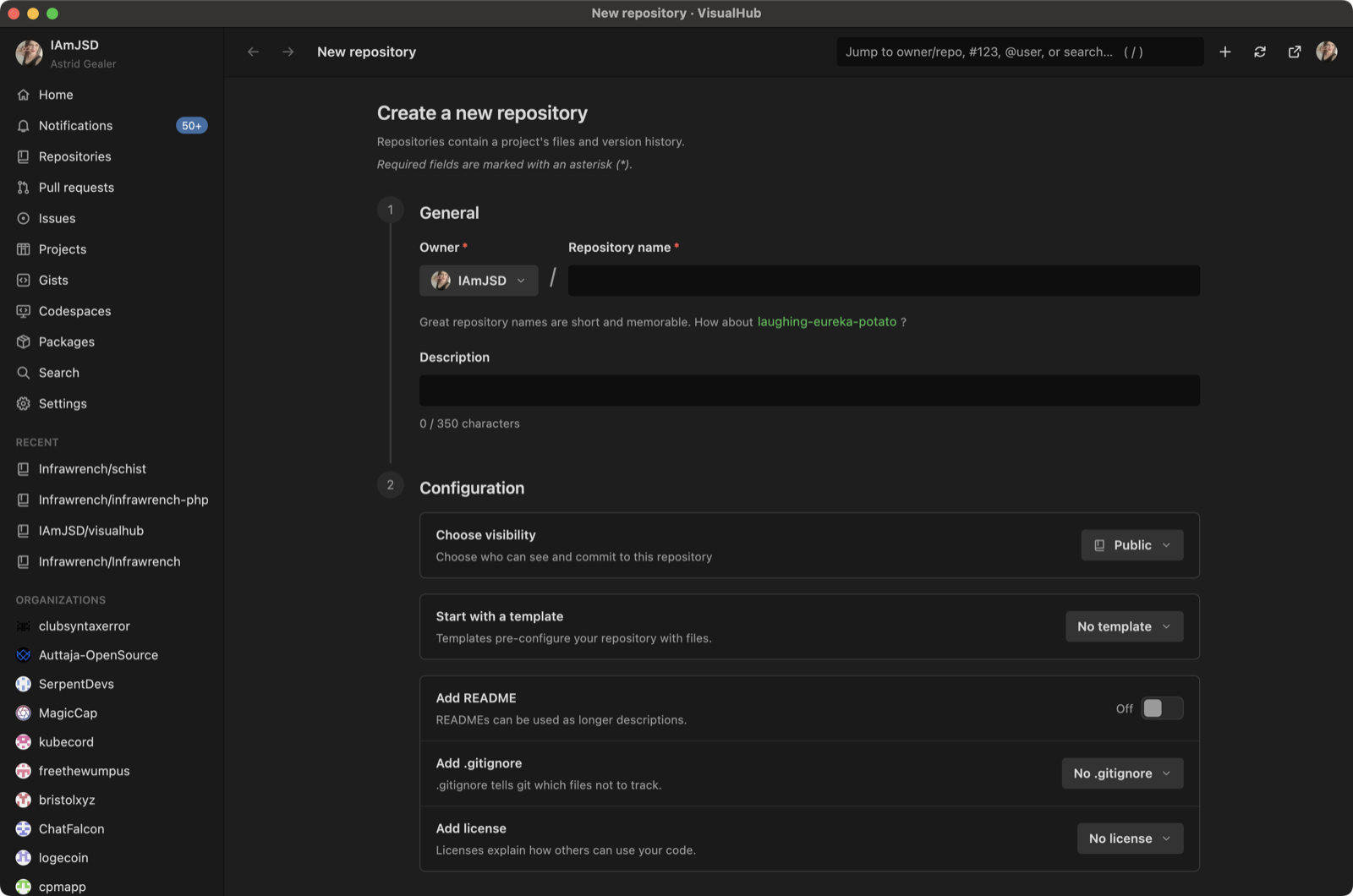Screen dimensions: 1353x896
Task: Go back with the left arrow icon
Action: (253, 52)
